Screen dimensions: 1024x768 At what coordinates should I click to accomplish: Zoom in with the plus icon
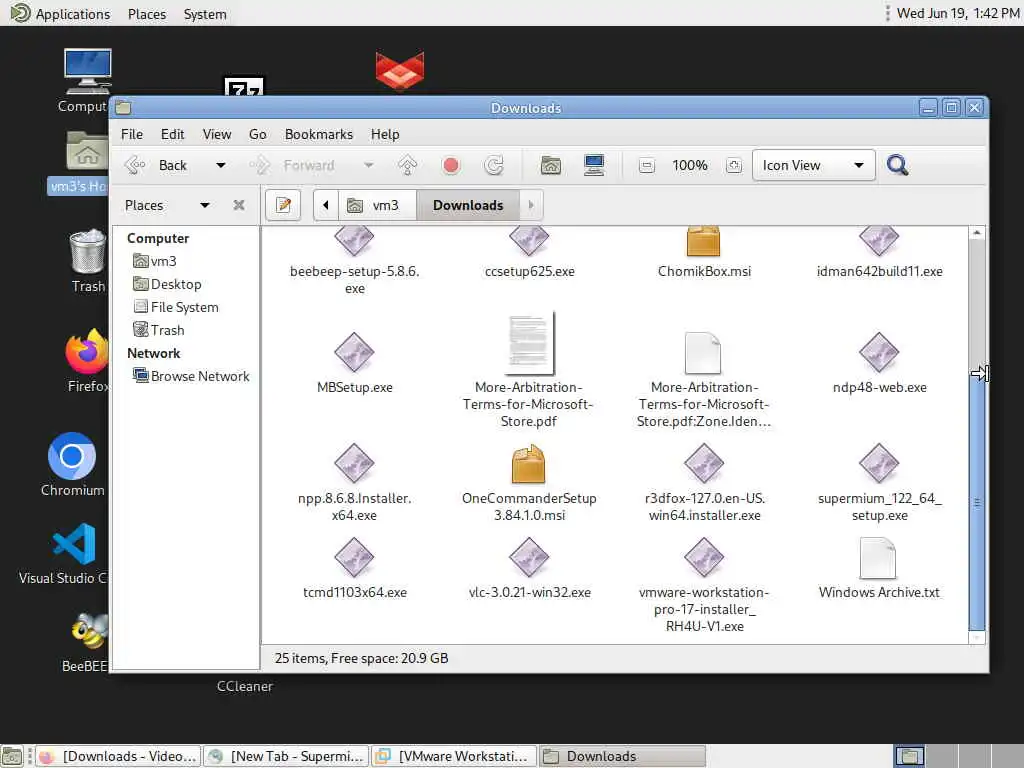734,165
